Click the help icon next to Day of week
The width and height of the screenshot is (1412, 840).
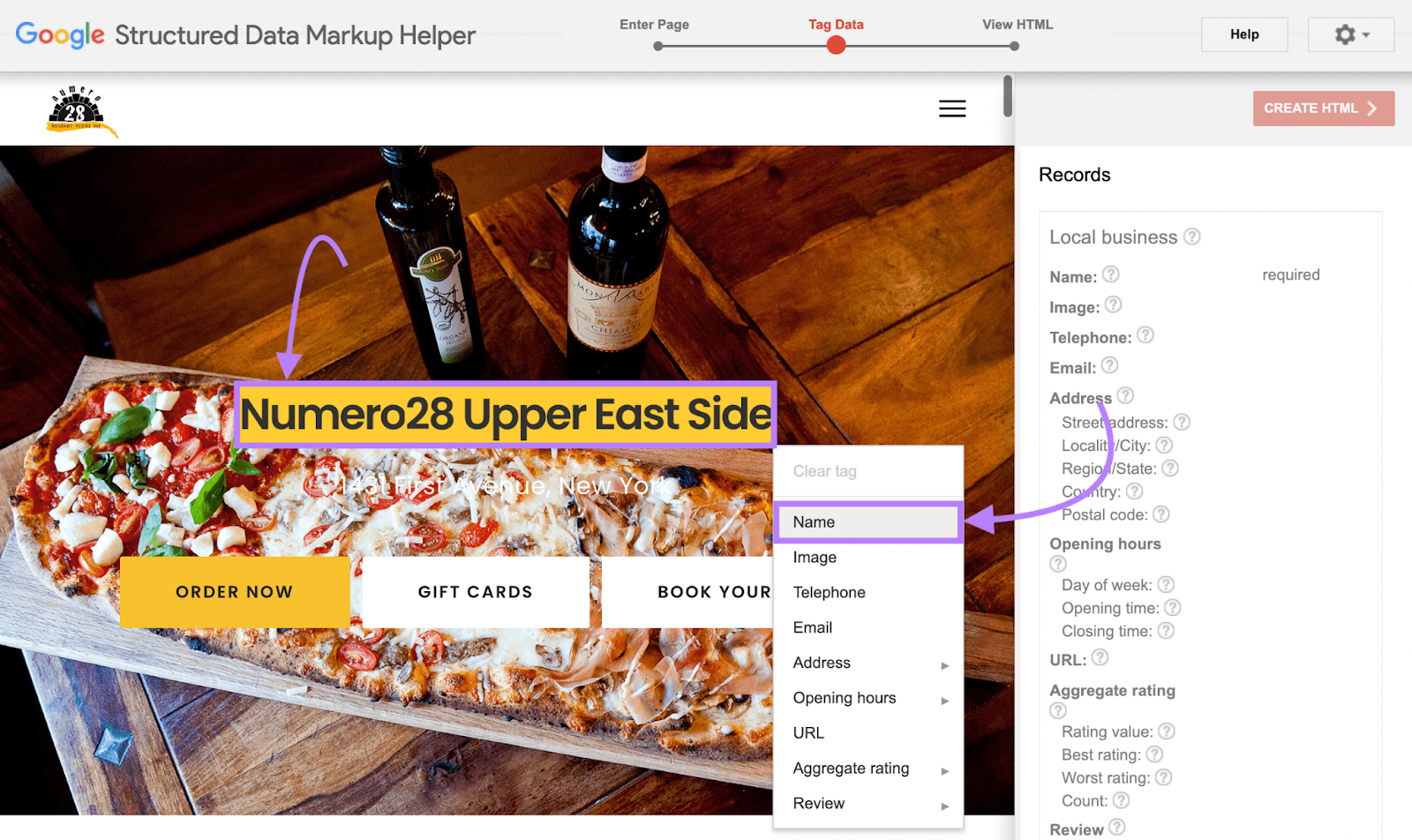tap(1166, 584)
